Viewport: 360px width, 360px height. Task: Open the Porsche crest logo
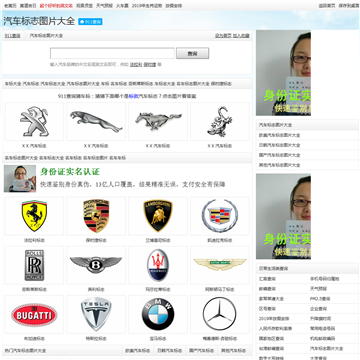[96, 216]
